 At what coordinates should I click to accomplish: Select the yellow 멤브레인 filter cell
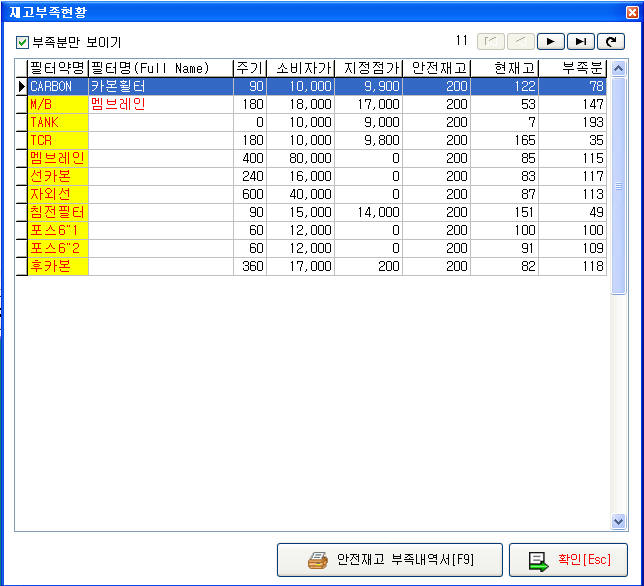(58, 159)
